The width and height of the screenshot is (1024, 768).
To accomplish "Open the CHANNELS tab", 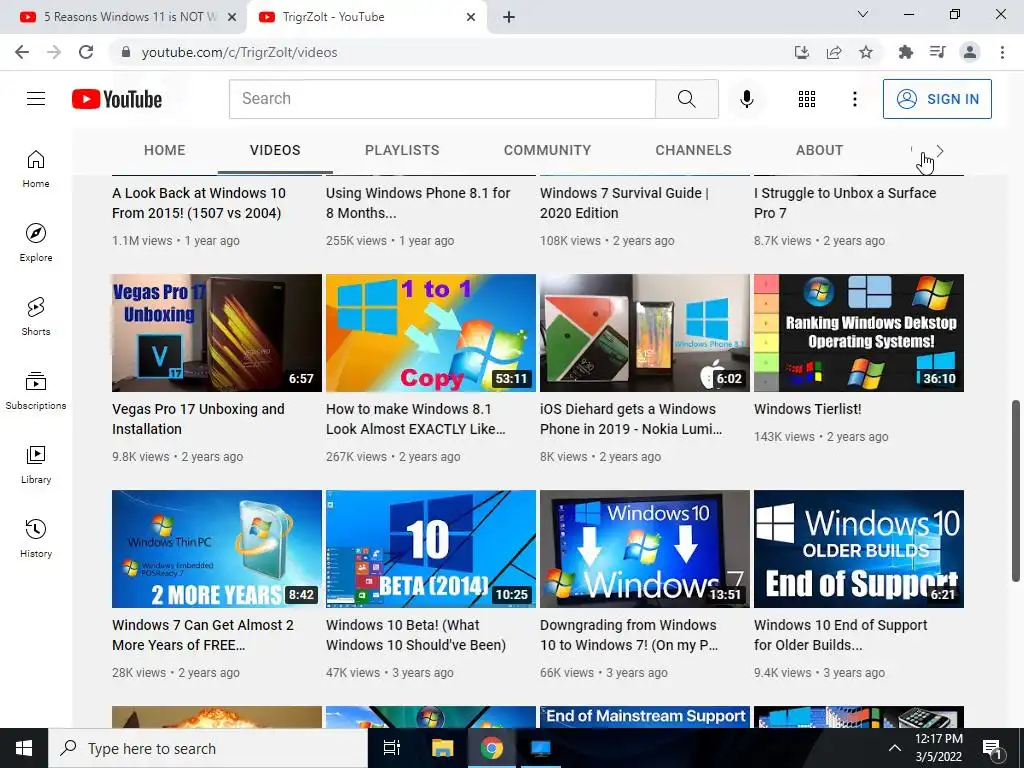I will pyautogui.click(x=693, y=150).
